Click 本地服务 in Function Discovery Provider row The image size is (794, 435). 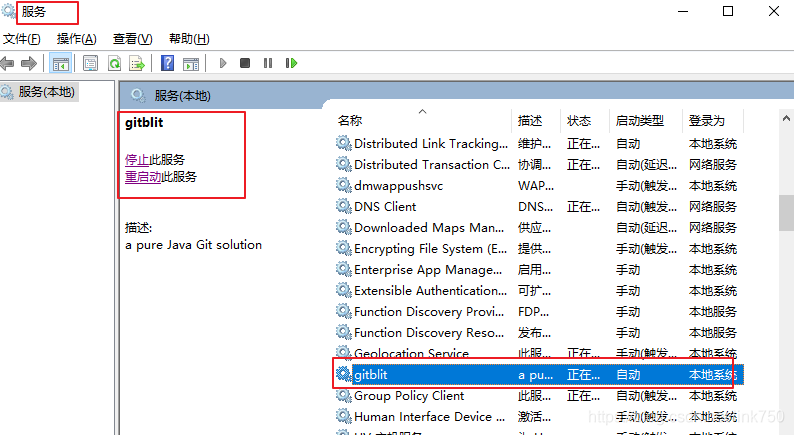tap(712, 312)
